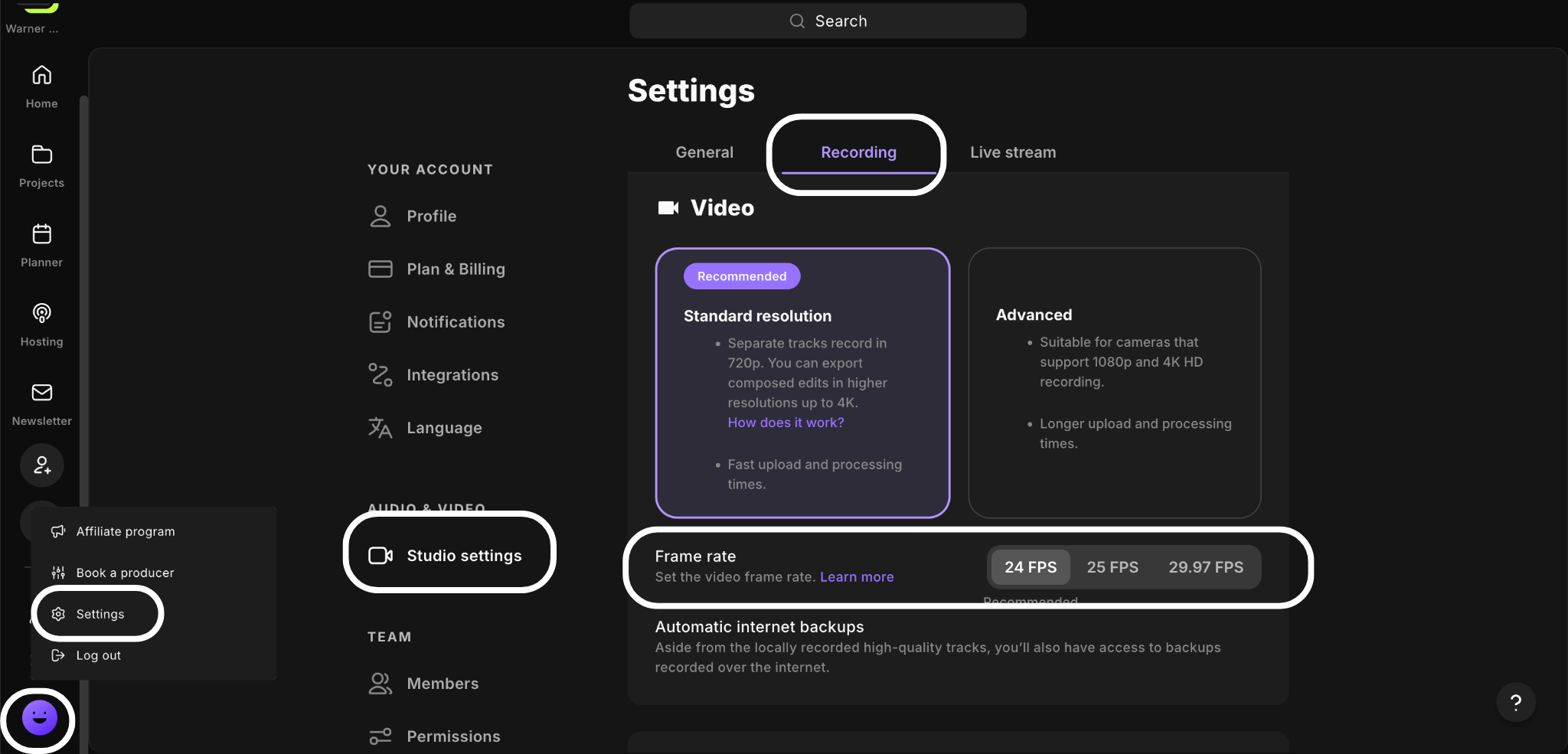Click the TEAM section header

(389, 636)
